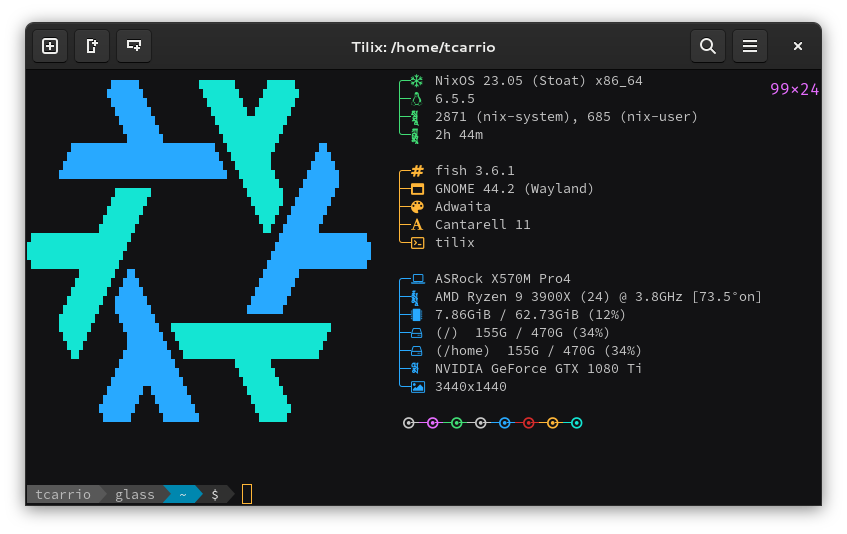Click the fish shell hash icon
Image resolution: width=847 pixels, height=534 pixels.
coord(418,171)
